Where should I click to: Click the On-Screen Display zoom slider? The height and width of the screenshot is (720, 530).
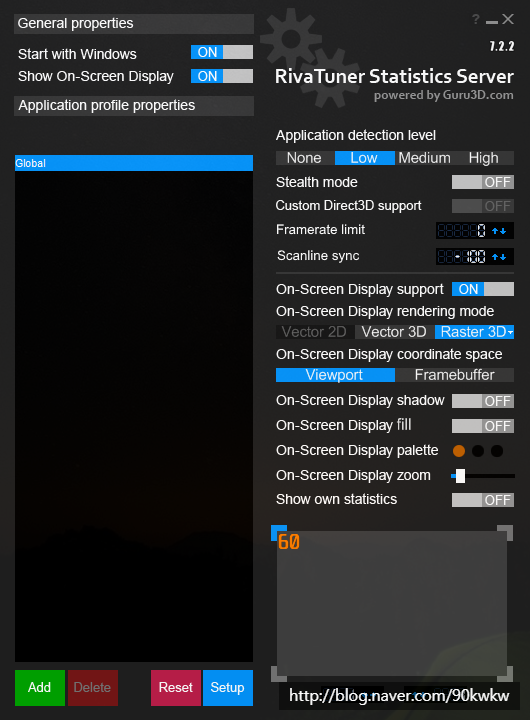click(483, 476)
